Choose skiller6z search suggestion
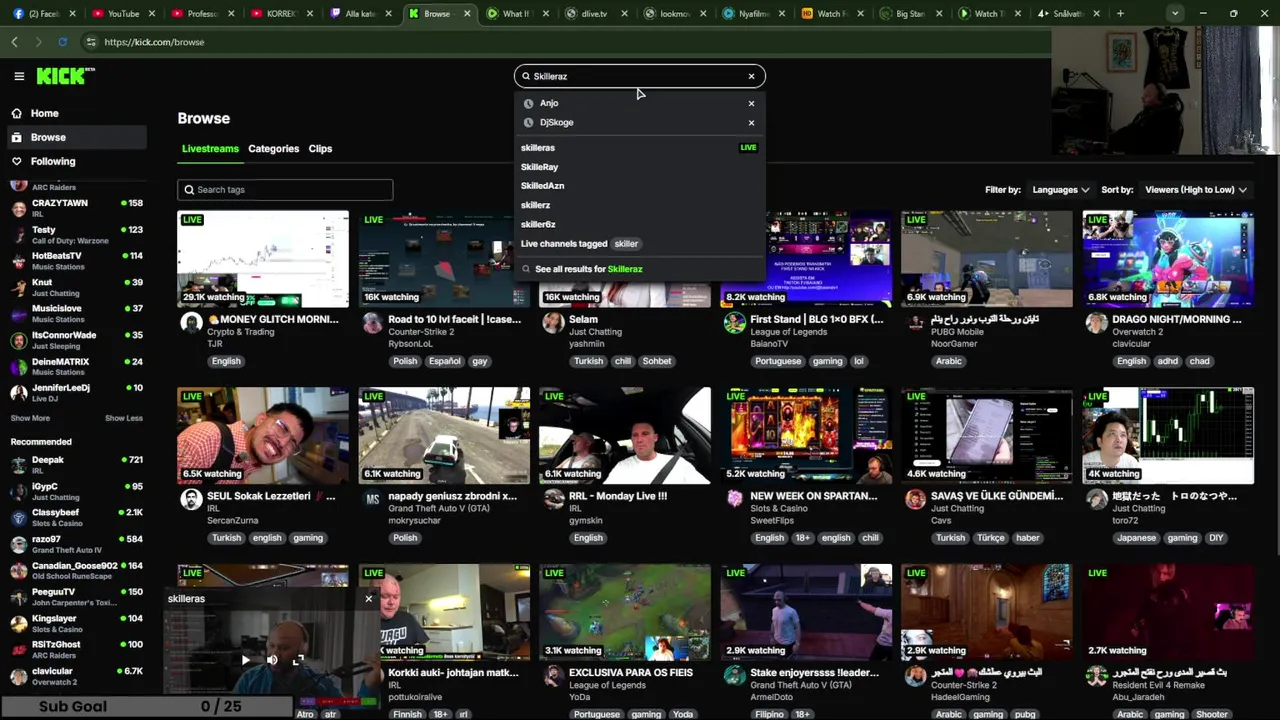The width and height of the screenshot is (1280, 720). (x=538, y=224)
